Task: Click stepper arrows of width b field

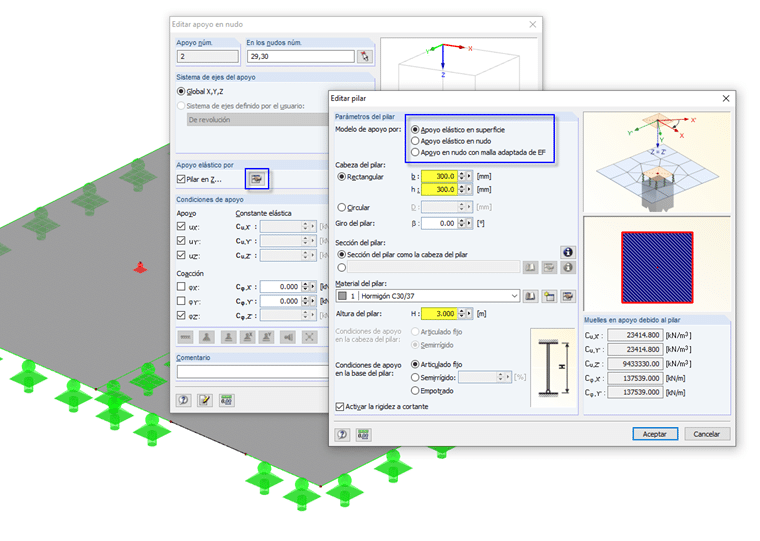Action: coord(461,176)
